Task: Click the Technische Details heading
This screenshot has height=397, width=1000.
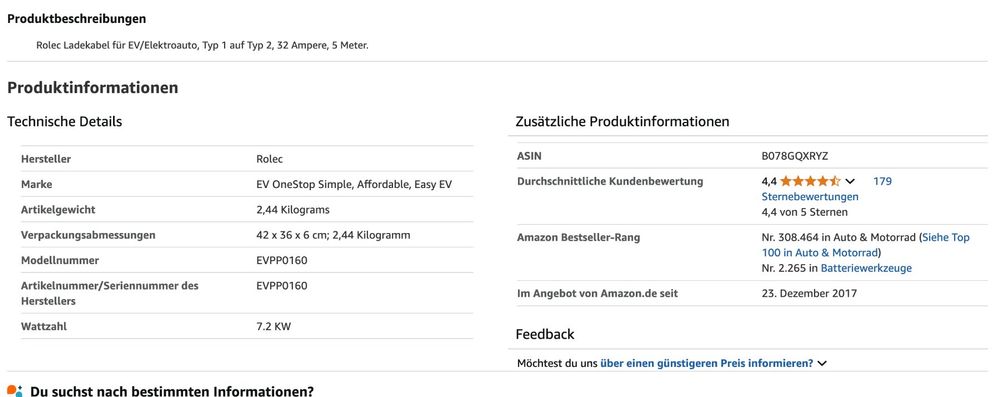Action: click(64, 121)
